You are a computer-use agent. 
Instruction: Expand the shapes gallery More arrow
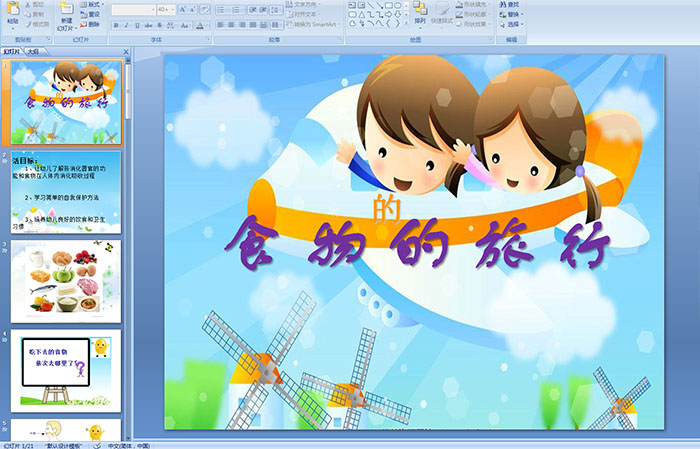406,23
